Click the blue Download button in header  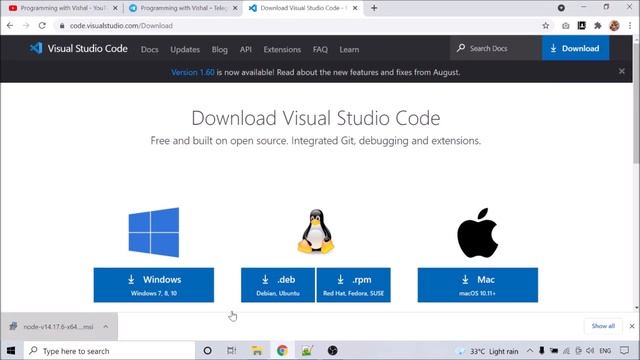tap(576, 48)
